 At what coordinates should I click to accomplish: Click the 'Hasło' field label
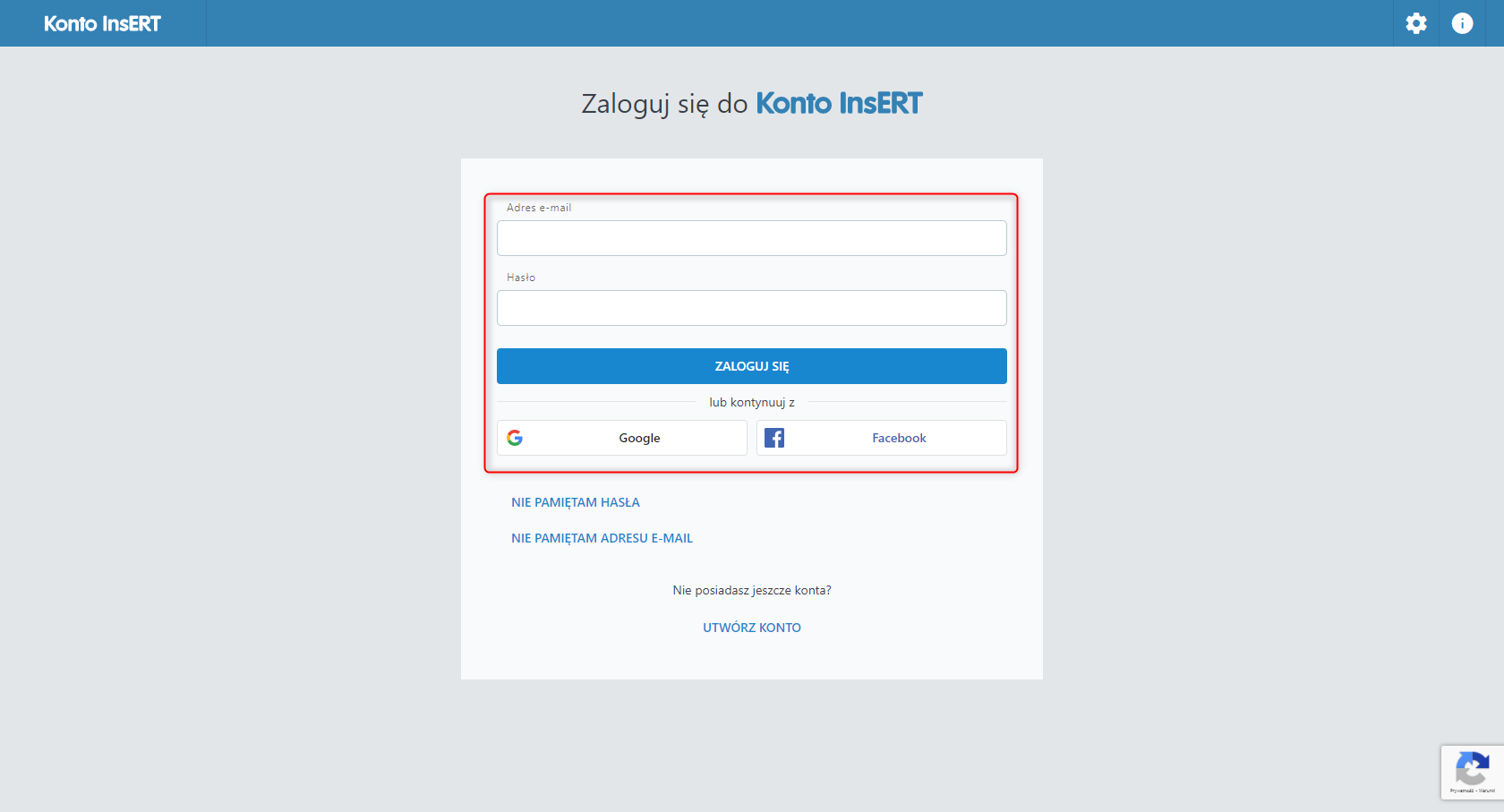point(521,278)
